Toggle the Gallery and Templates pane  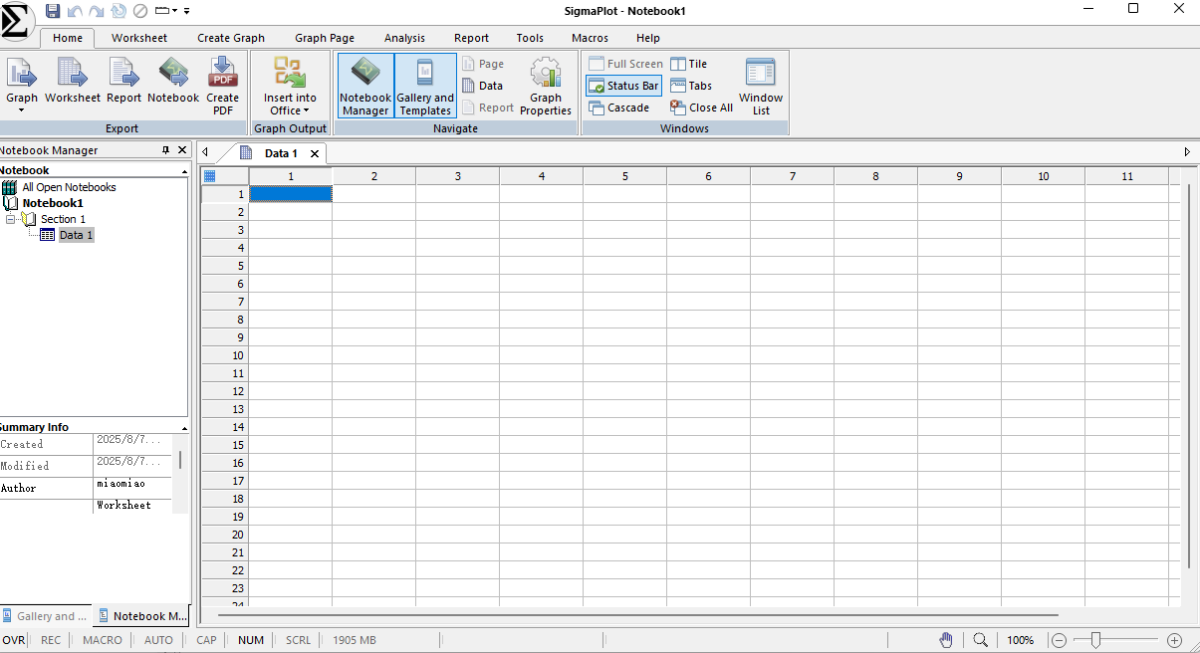pyautogui.click(x=425, y=86)
